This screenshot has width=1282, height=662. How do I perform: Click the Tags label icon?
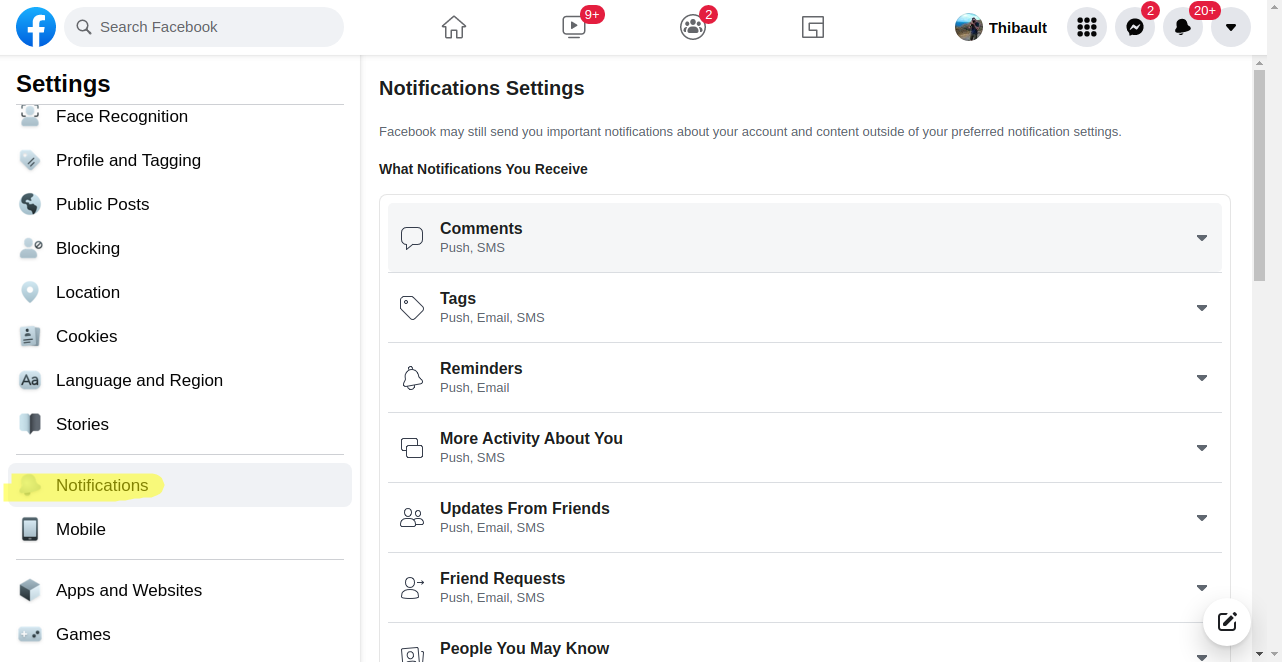pyautogui.click(x=412, y=308)
